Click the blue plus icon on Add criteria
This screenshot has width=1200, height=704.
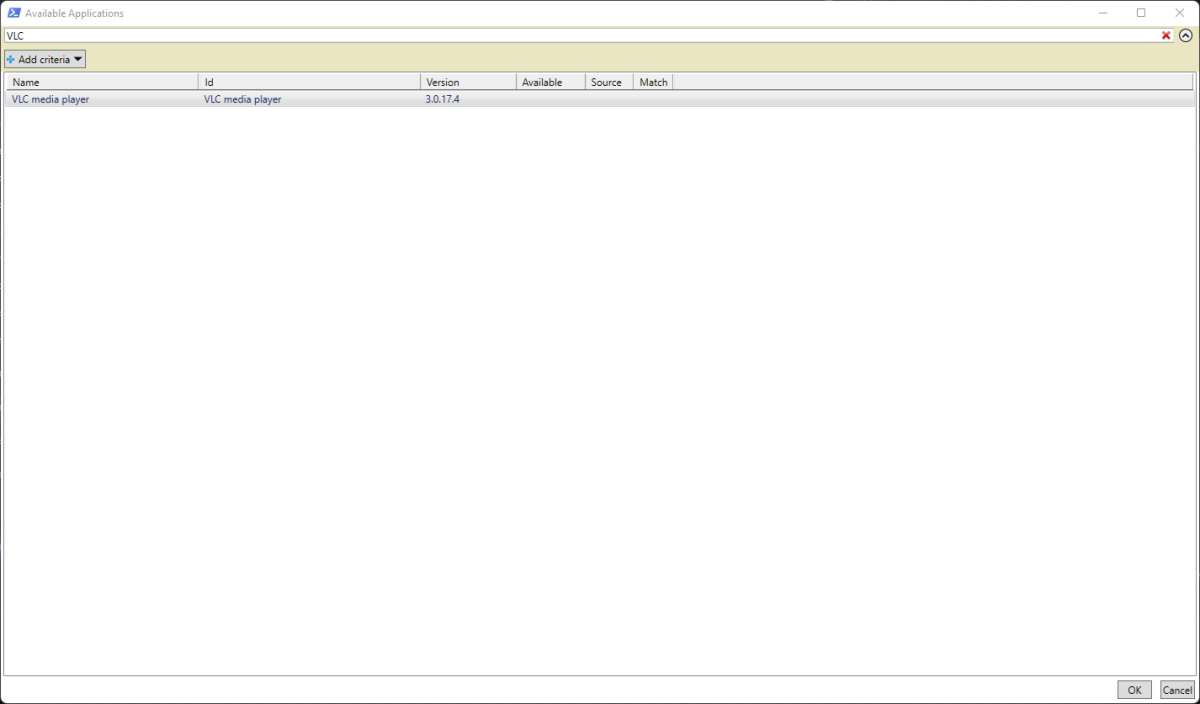coord(13,58)
